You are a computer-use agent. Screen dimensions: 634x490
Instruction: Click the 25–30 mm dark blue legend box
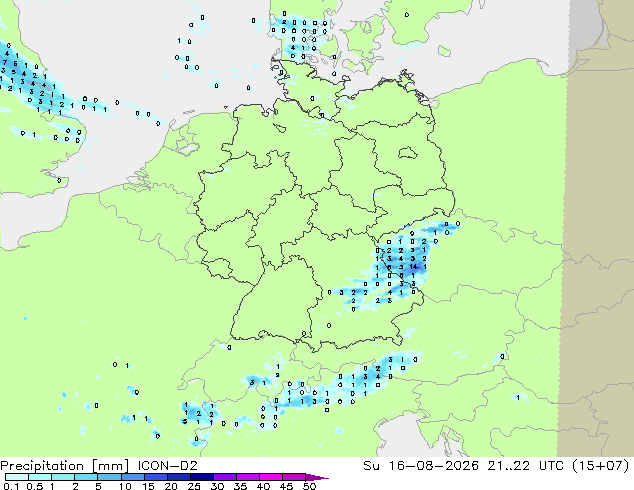(x=201, y=477)
